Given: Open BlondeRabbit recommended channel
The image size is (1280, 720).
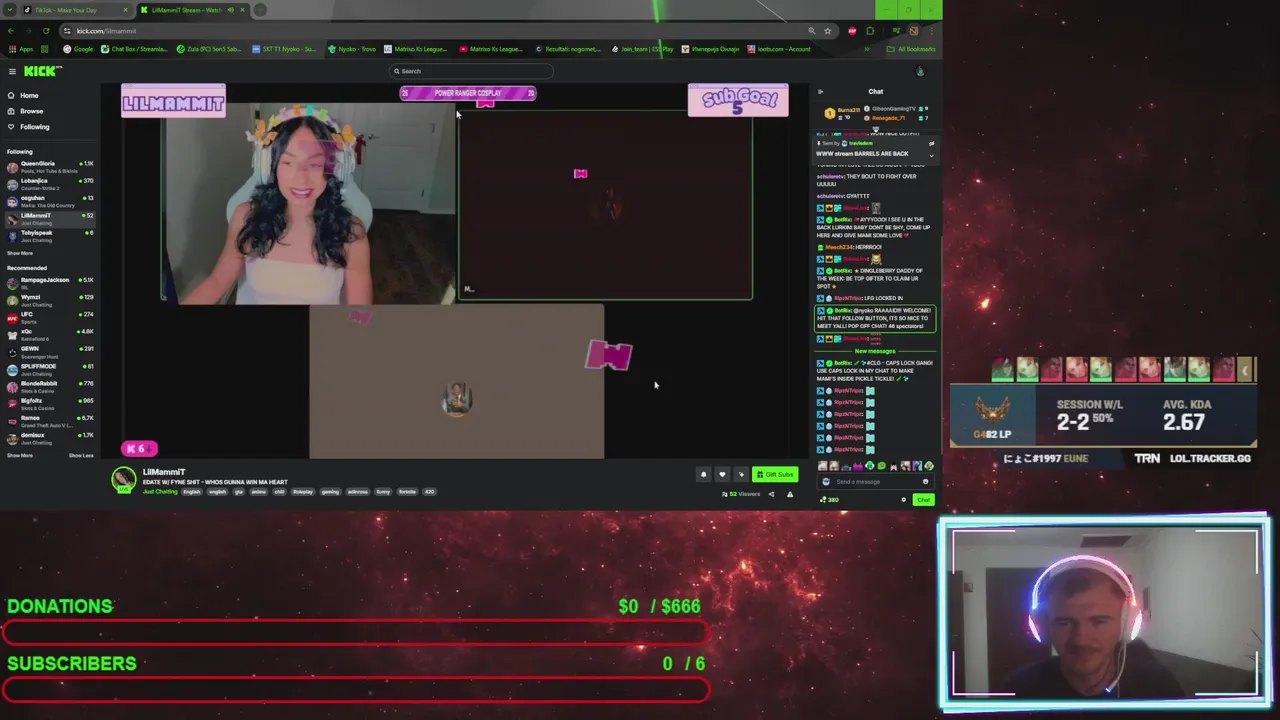Looking at the screenshot, I should click(50, 386).
